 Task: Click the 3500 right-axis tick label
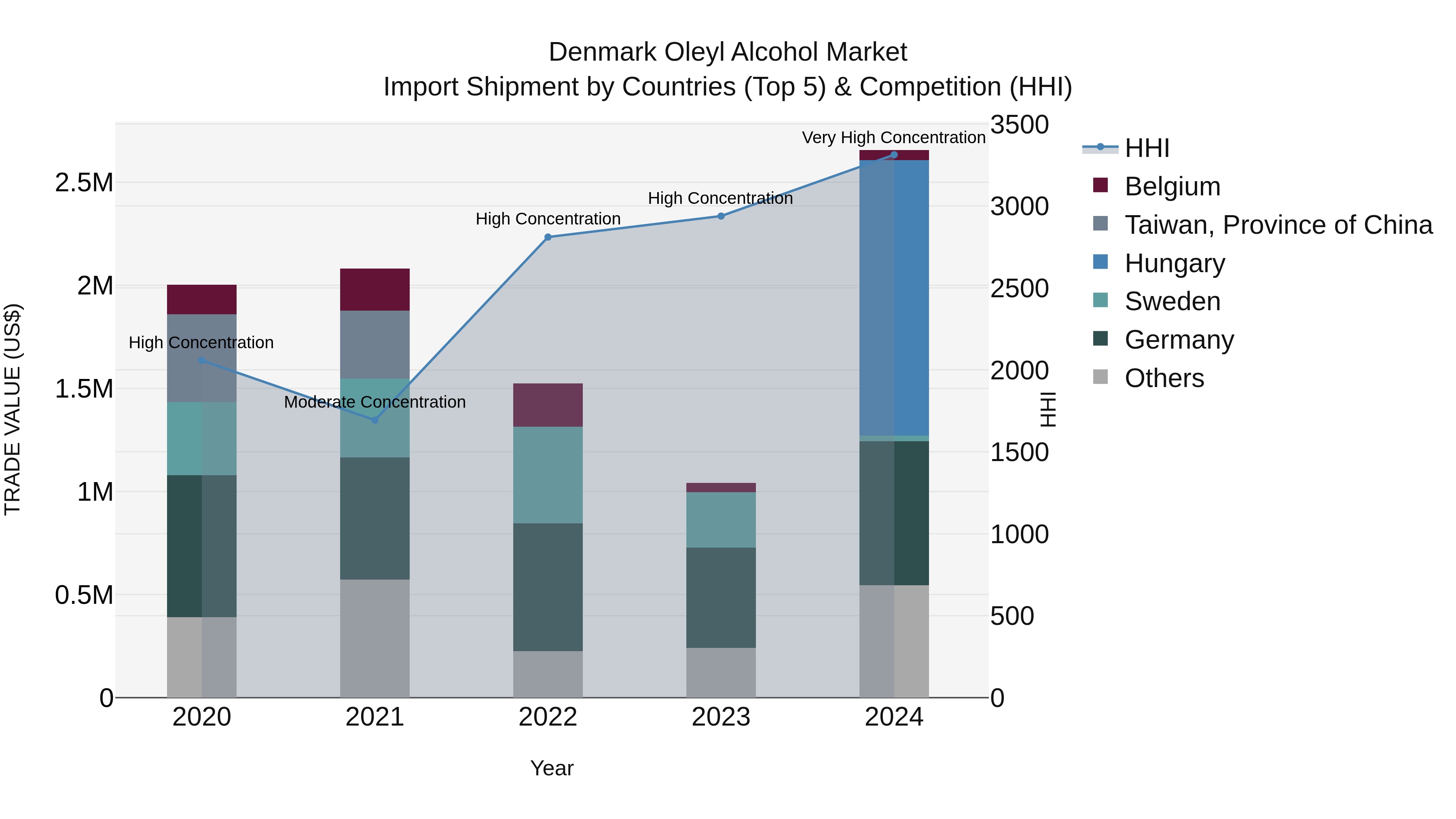coord(1020,124)
